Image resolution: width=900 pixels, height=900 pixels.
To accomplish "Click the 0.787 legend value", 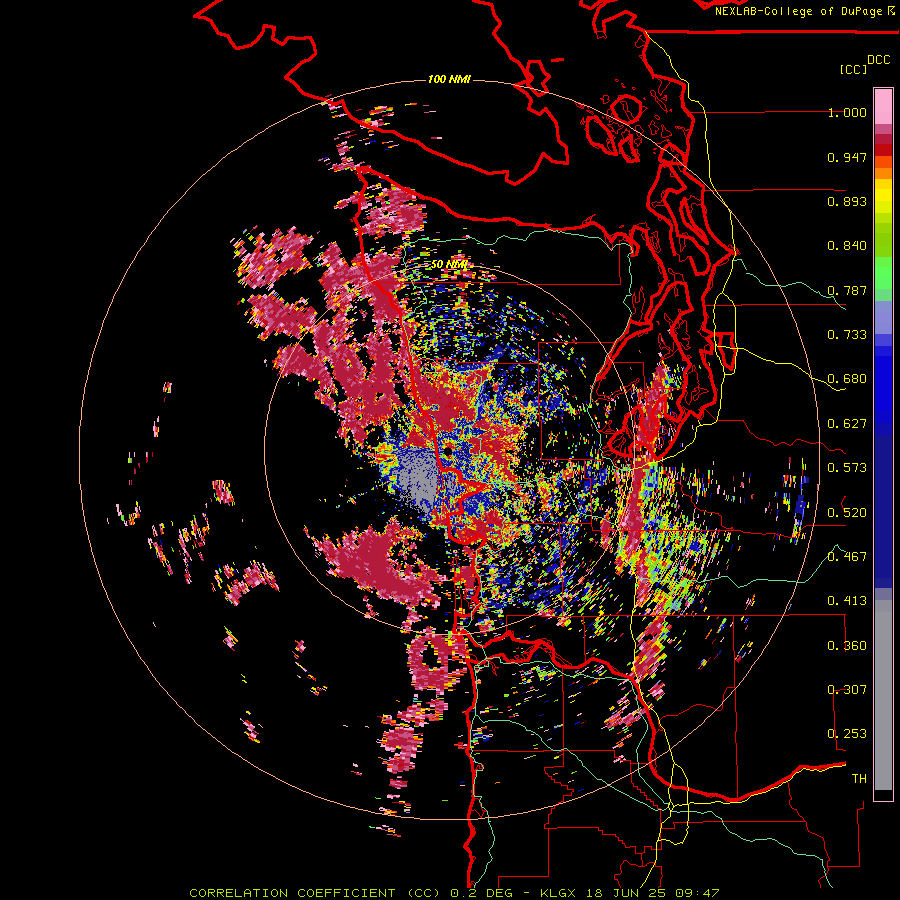I will pos(847,290).
